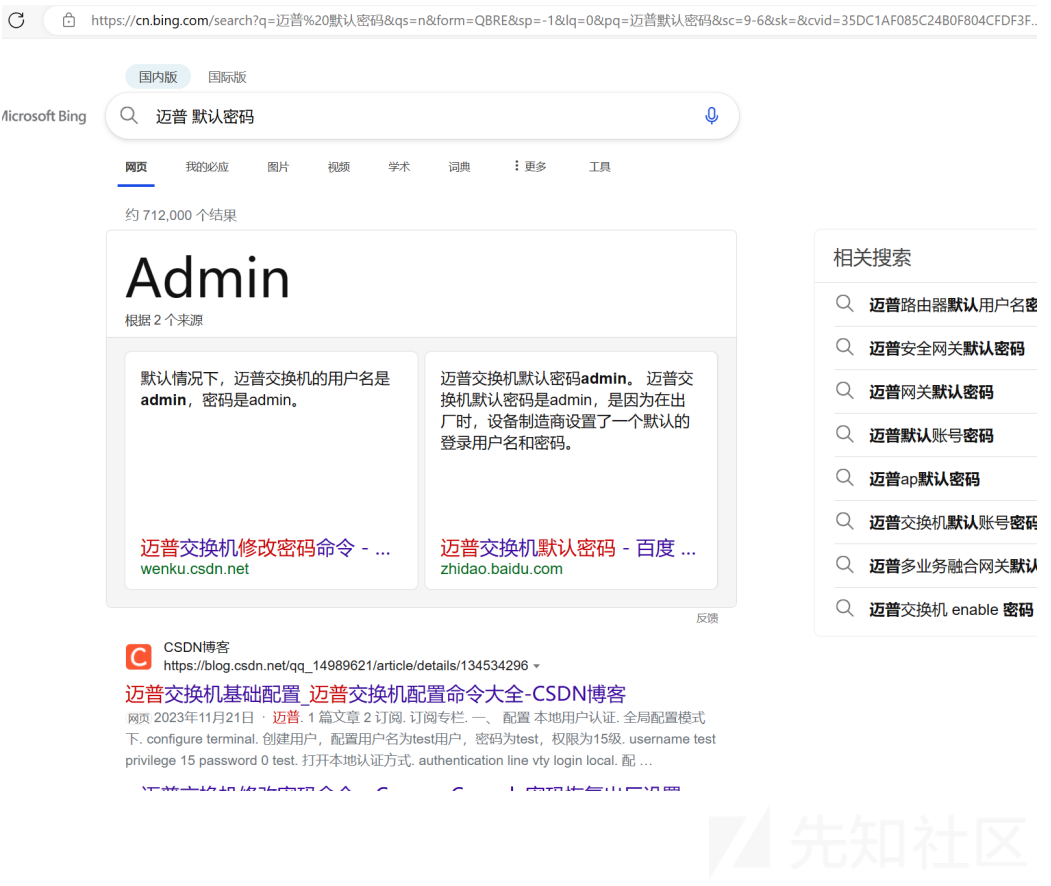Select the 国内版 toggle

coord(158,77)
